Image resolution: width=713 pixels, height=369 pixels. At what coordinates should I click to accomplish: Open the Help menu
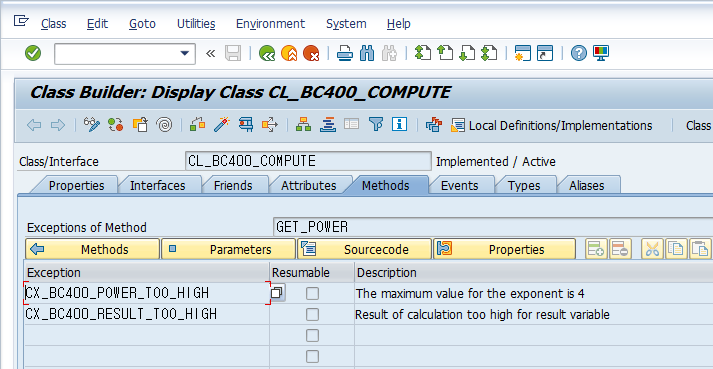399,24
